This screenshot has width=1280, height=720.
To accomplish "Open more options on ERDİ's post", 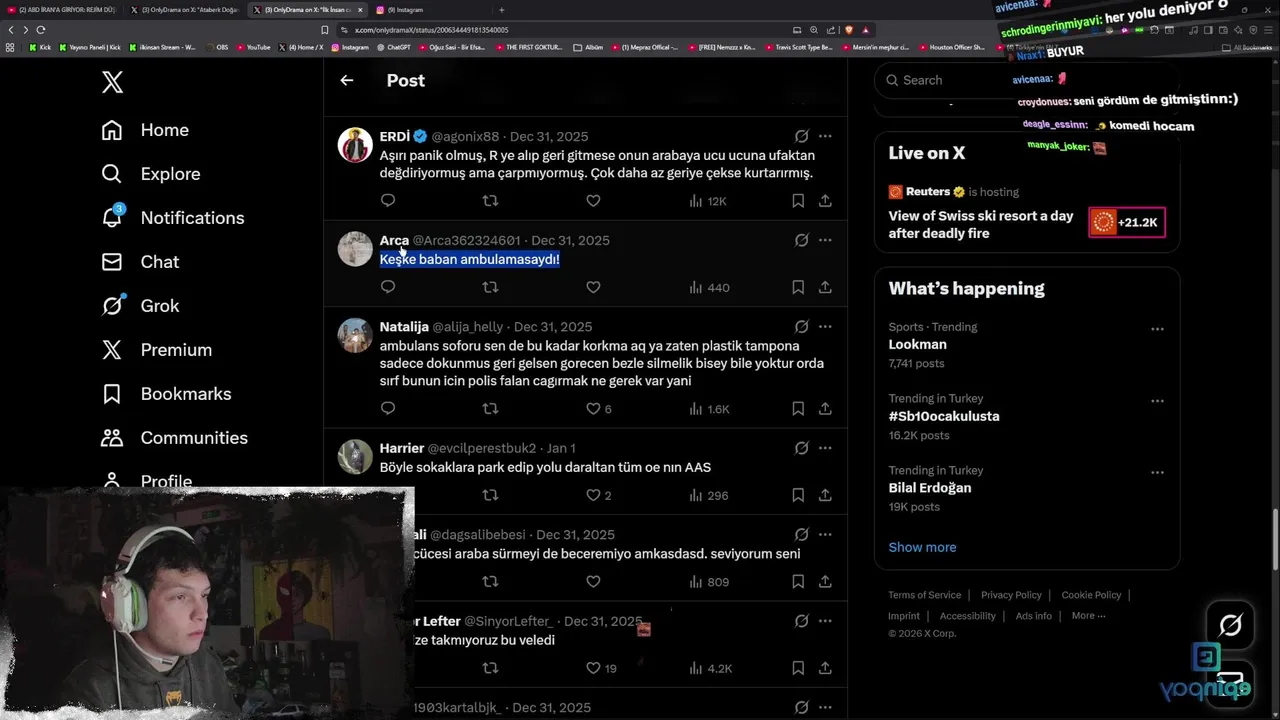I will point(825,136).
